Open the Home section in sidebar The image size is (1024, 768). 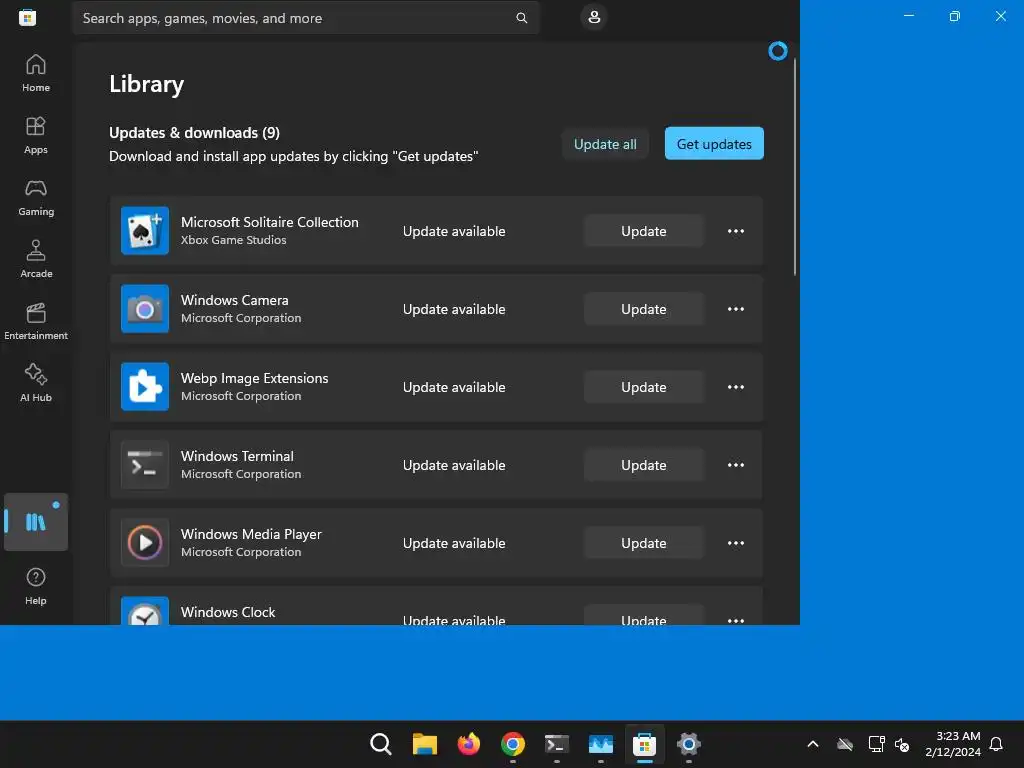click(36, 73)
